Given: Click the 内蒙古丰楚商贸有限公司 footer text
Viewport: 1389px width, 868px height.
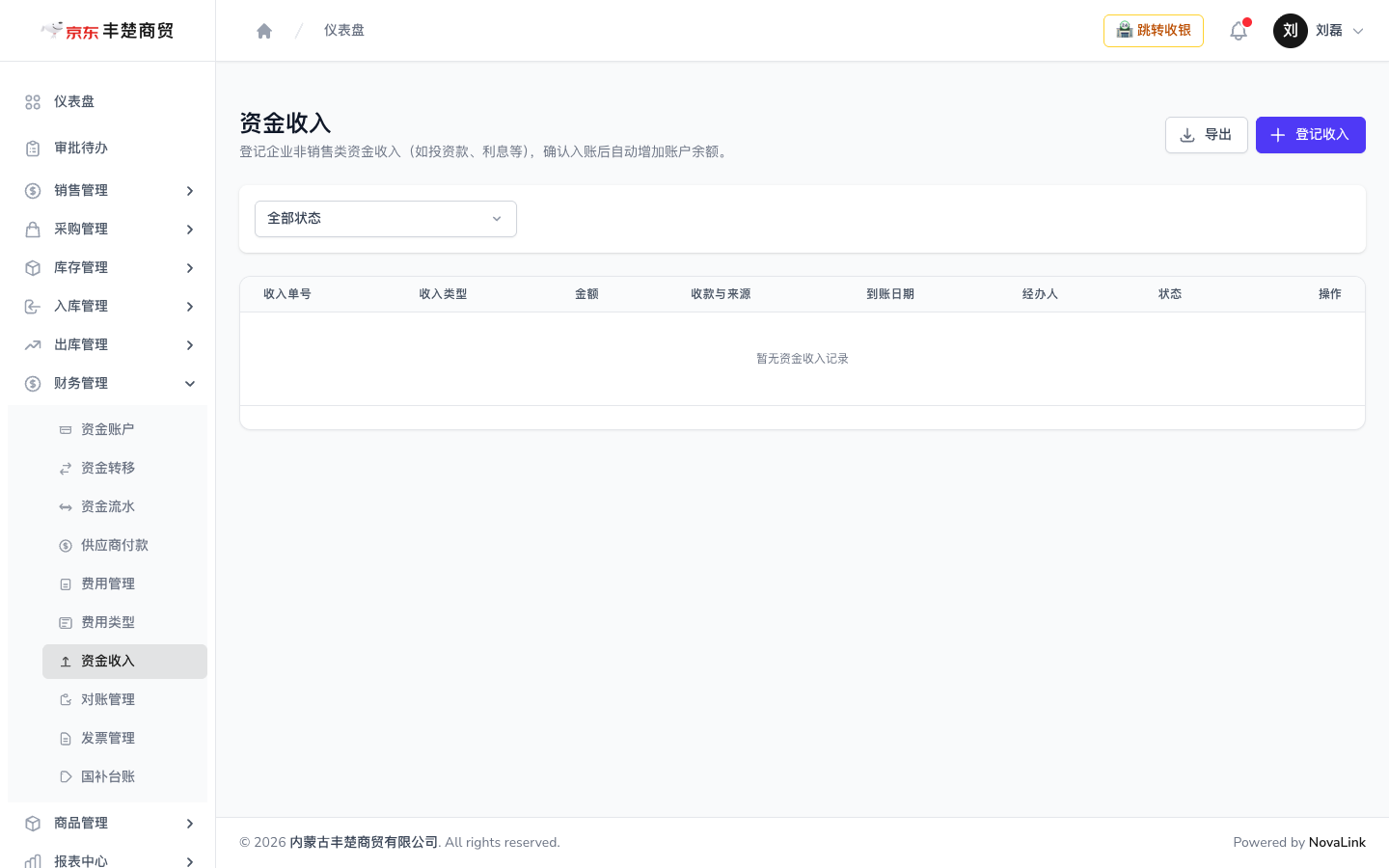Looking at the screenshot, I should click(364, 843).
